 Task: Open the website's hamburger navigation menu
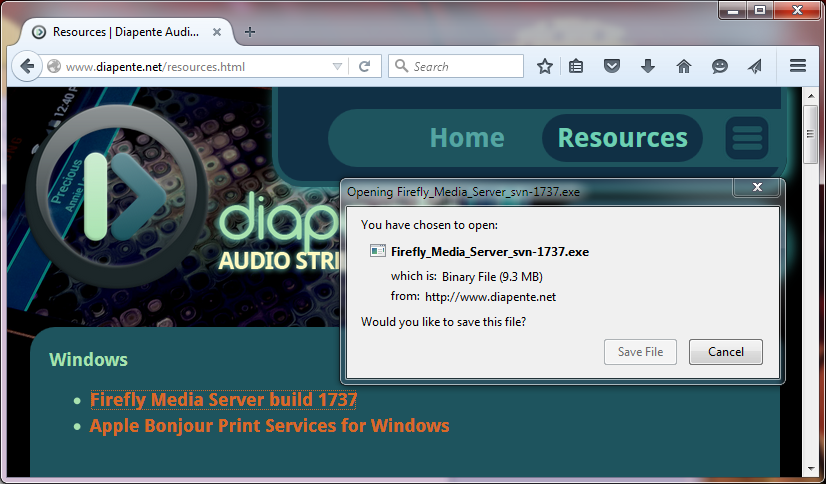coord(746,138)
